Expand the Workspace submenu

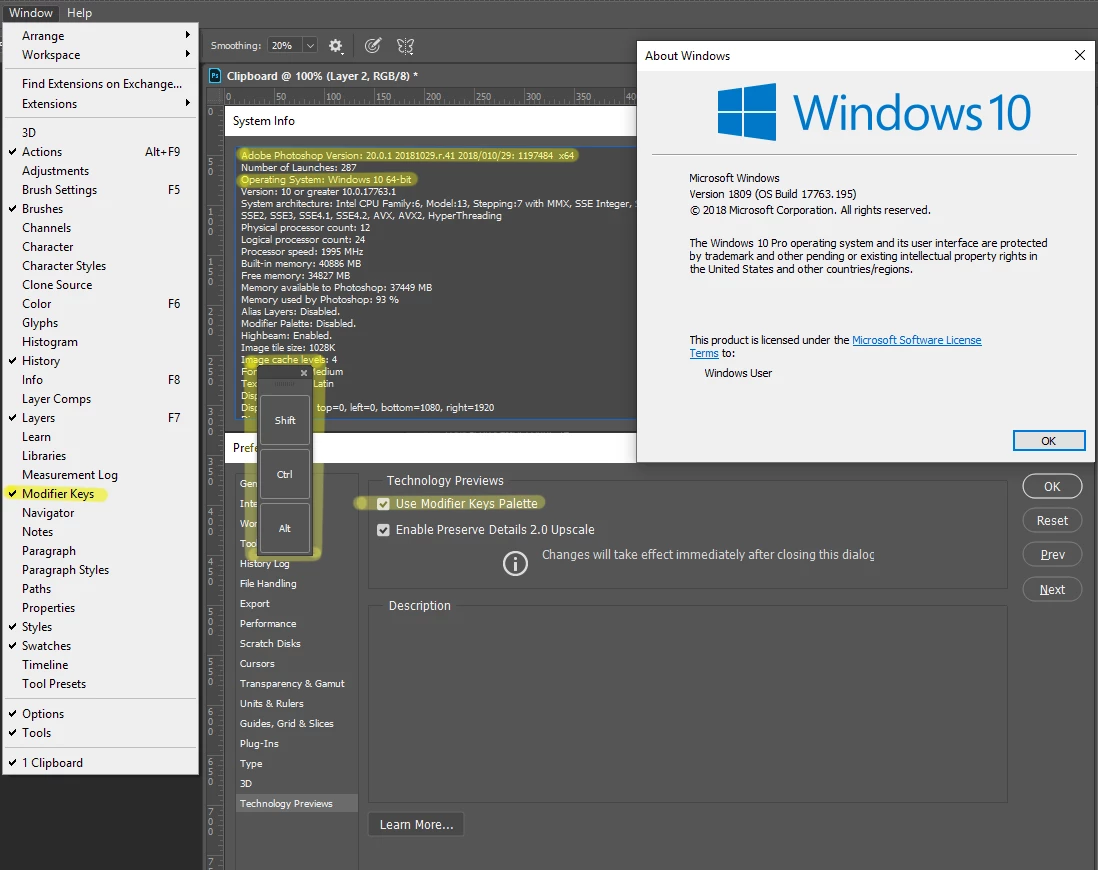click(x=101, y=55)
